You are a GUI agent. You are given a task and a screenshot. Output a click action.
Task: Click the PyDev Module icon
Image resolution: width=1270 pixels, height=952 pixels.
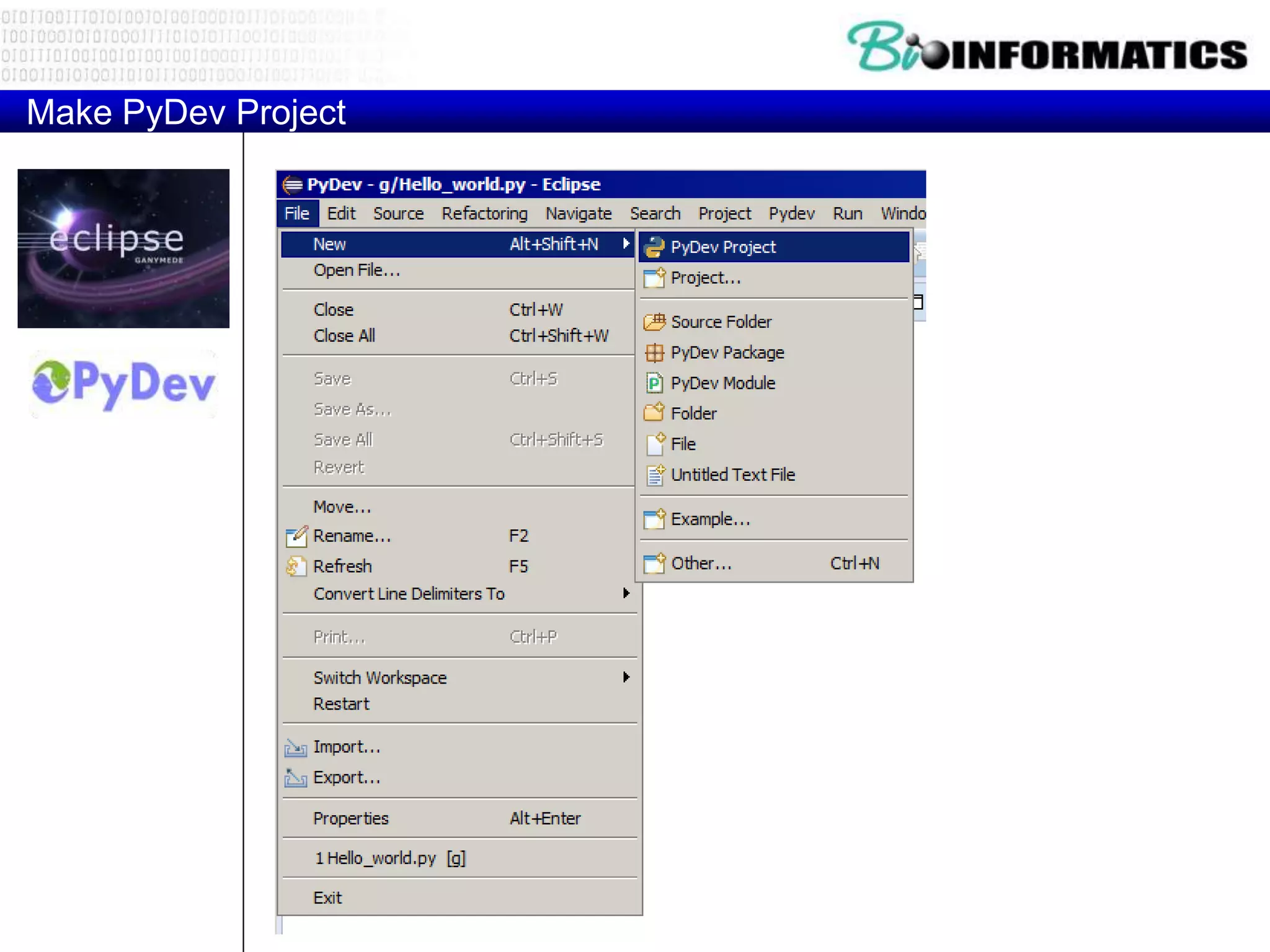(654, 383)
